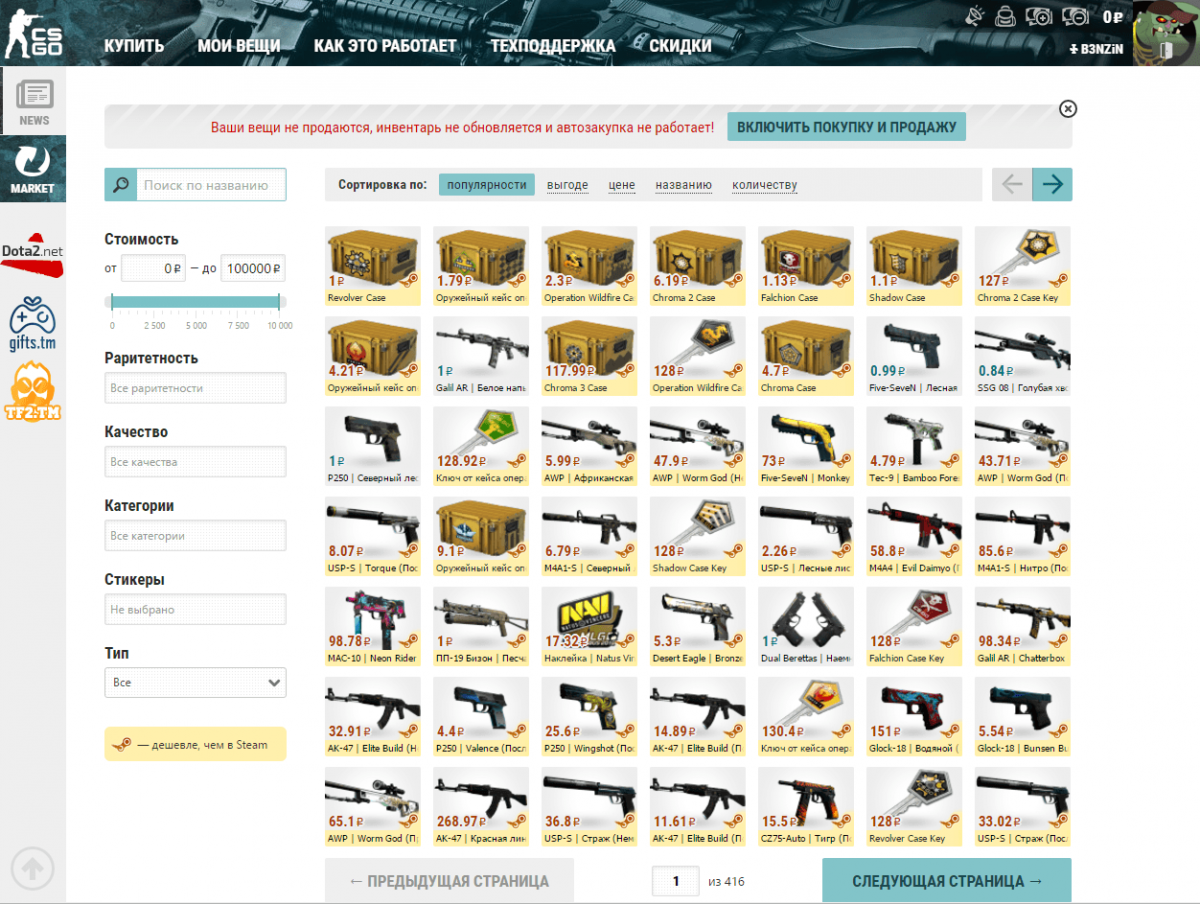Image resolution: width=1200 pixels, height=904 pixels.
Task: Open the MAC-10 Neon Rider item
Action: click(372, 626)
